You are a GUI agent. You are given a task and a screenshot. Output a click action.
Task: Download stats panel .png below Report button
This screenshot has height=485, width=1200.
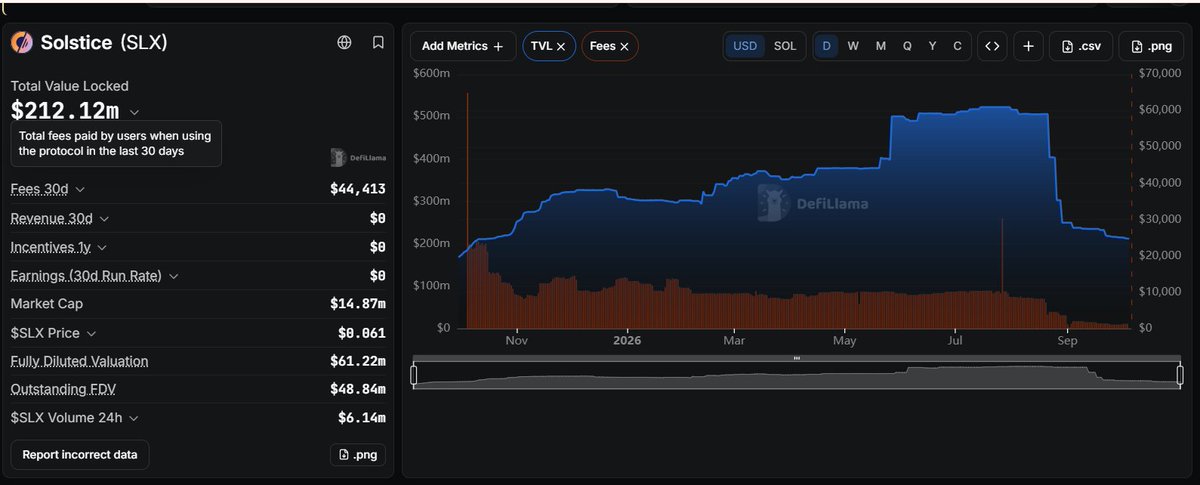point(358,454)
